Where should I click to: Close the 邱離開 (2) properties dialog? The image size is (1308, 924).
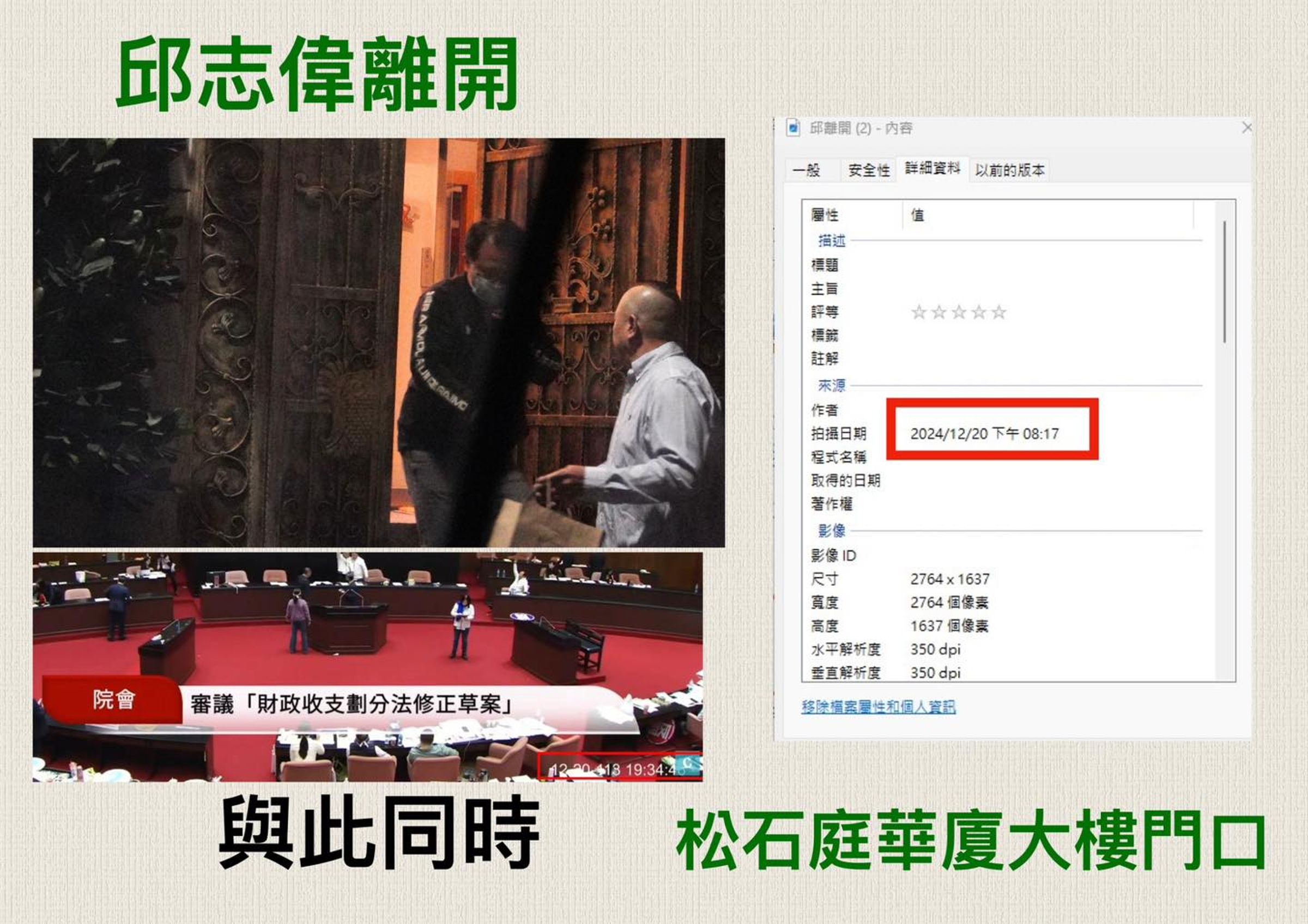(x=1247, y=127)
